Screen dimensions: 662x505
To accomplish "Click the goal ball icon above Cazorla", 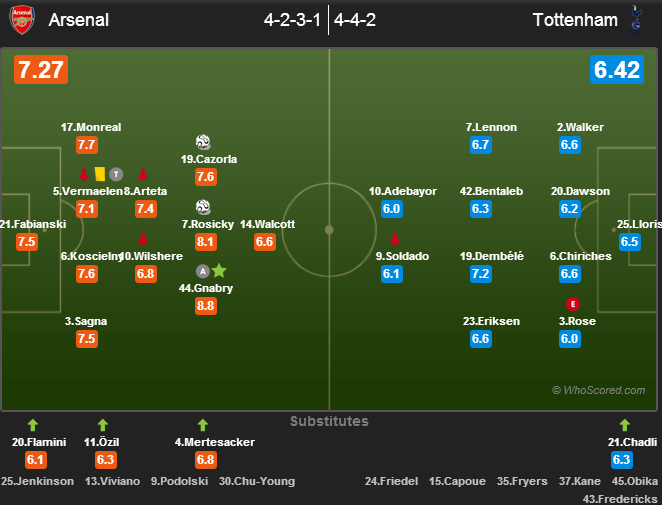I will [x=203, y=142].
